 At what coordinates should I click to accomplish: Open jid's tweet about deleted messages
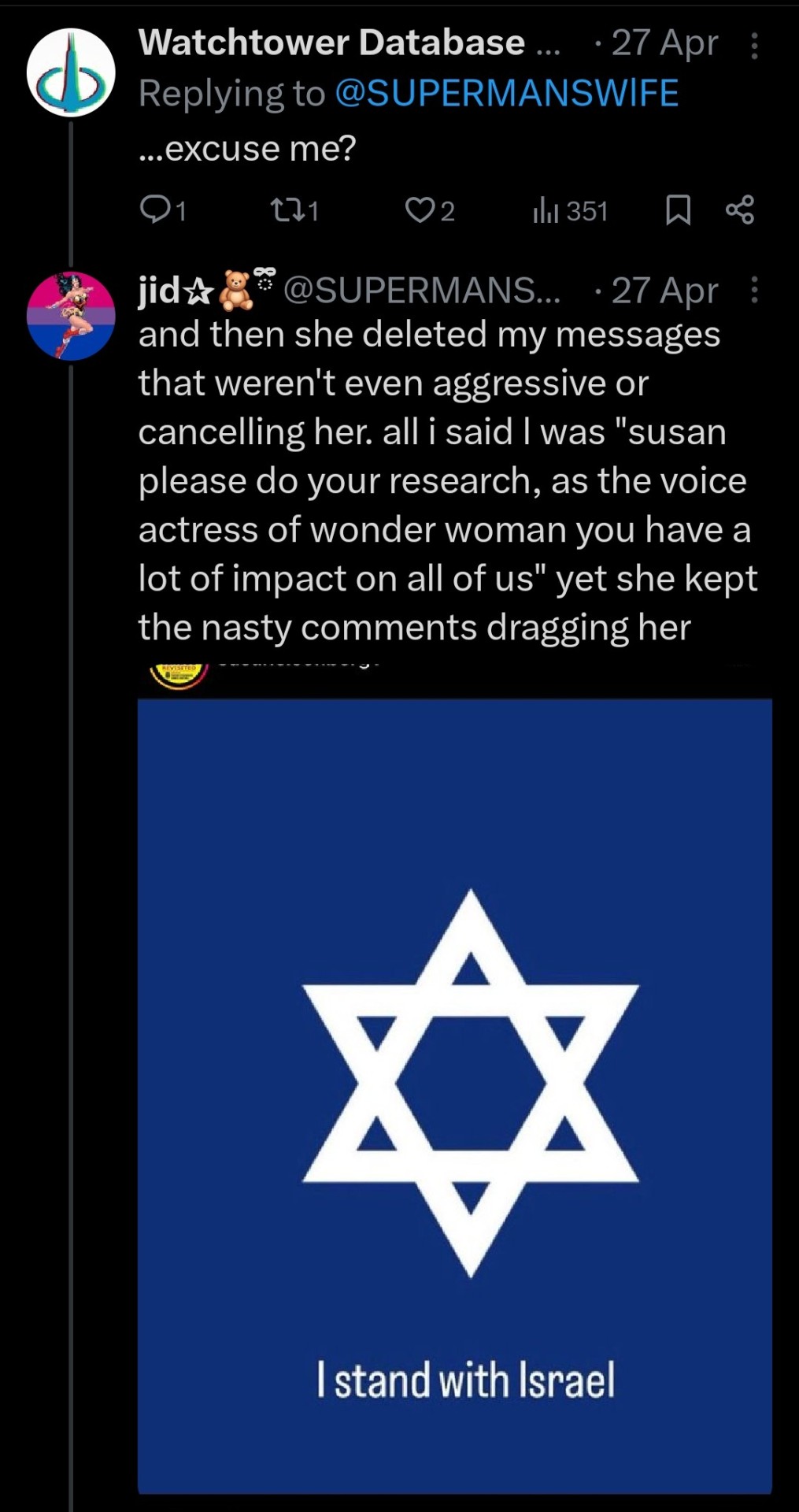pos(447,480)
